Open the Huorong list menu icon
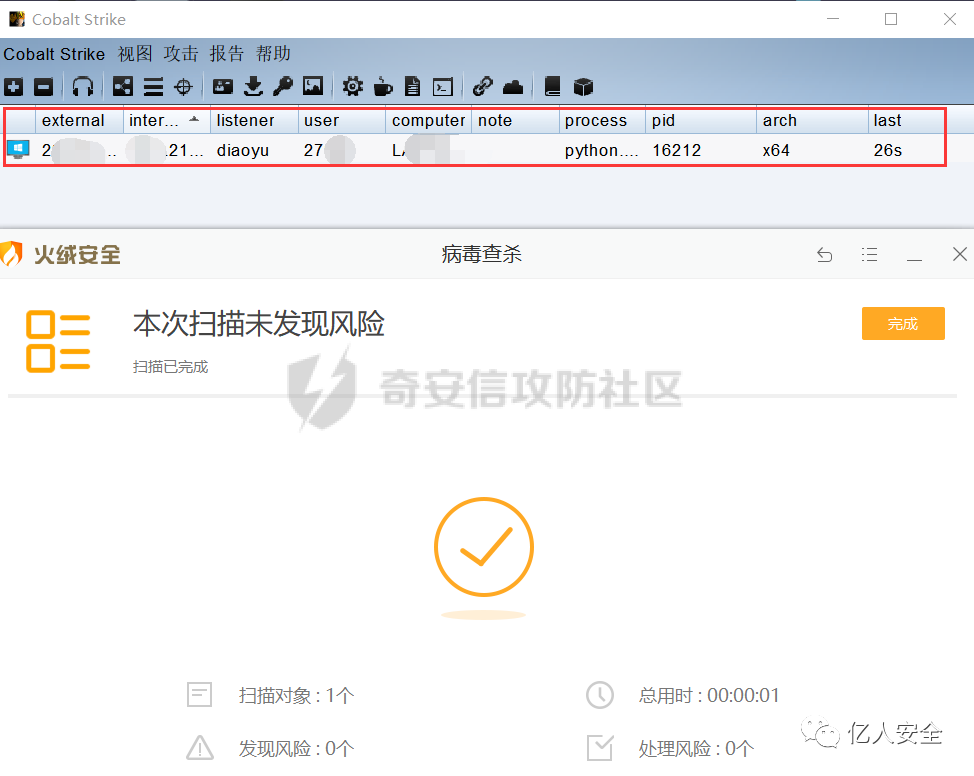 (x=869, y=255)
